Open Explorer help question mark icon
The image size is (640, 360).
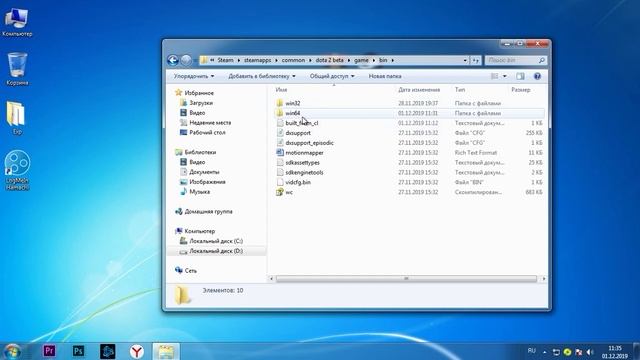(x=537, y=76)
